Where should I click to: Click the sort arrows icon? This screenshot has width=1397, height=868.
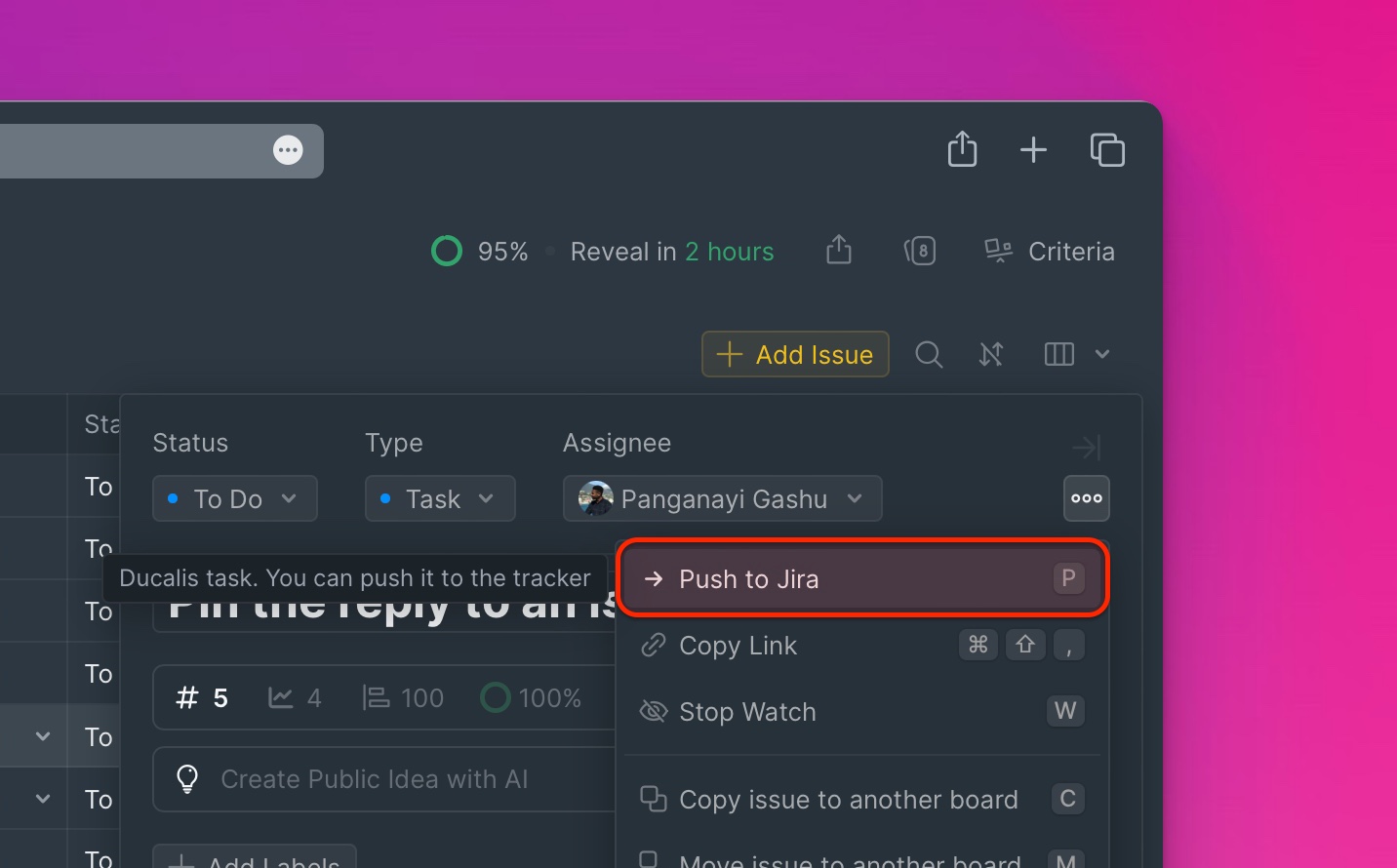991,354
